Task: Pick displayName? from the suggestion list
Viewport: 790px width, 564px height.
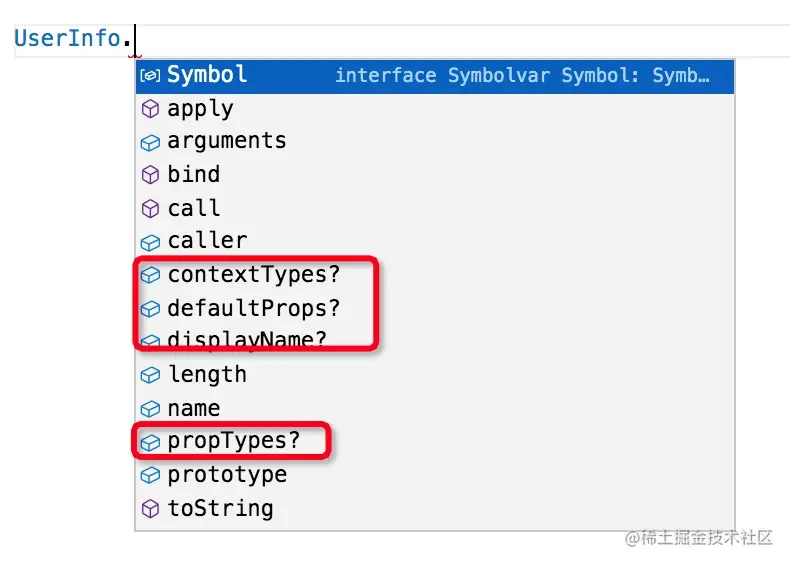Action: click(x=435, y=341)
